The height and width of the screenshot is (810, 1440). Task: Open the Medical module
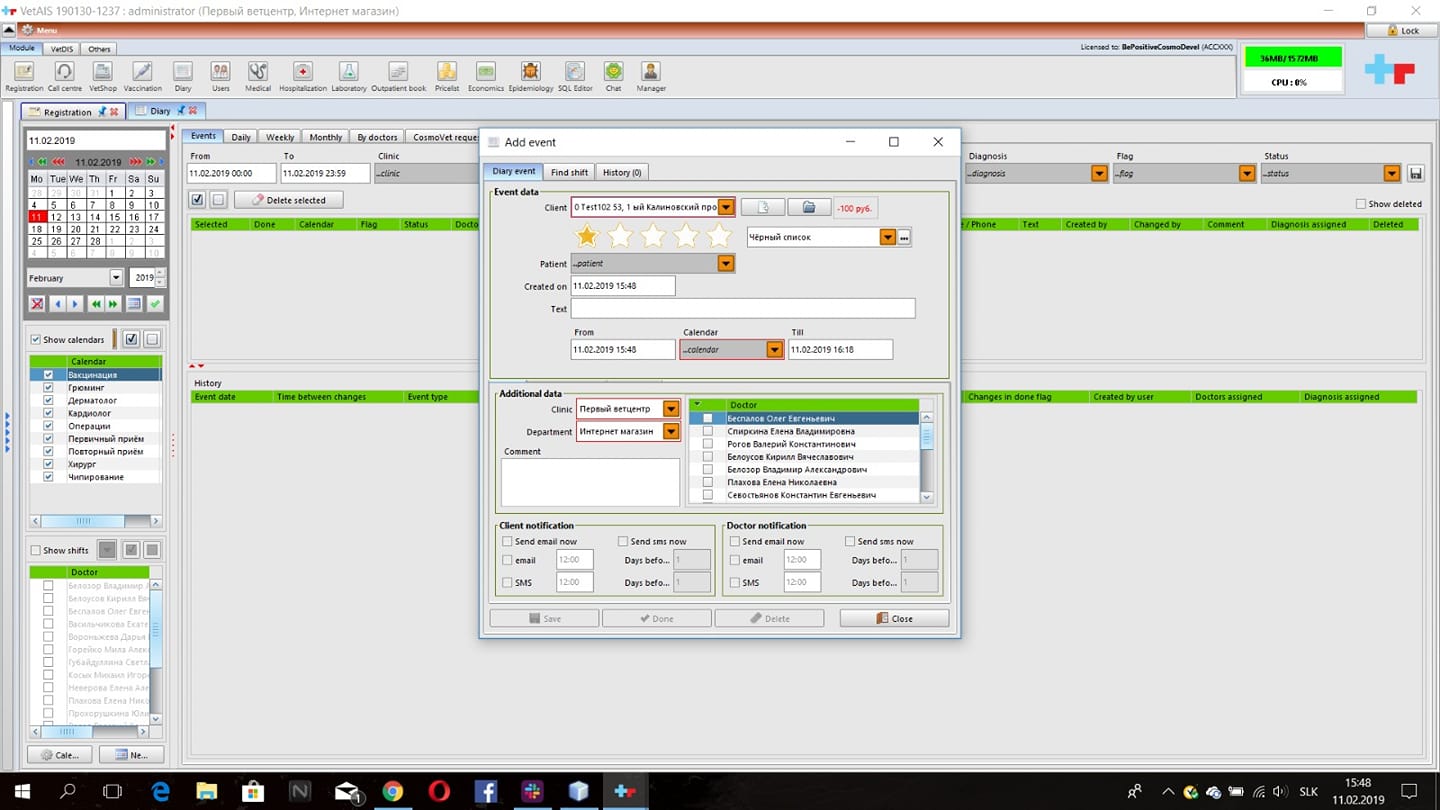pos(258,76)
